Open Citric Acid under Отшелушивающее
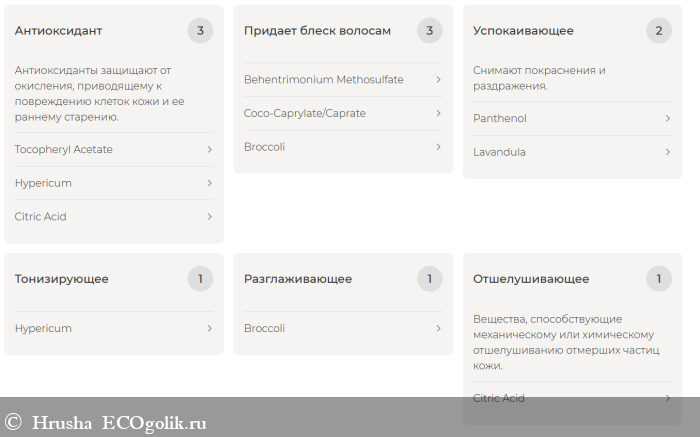The image size is (700, 437). [498, 398]
